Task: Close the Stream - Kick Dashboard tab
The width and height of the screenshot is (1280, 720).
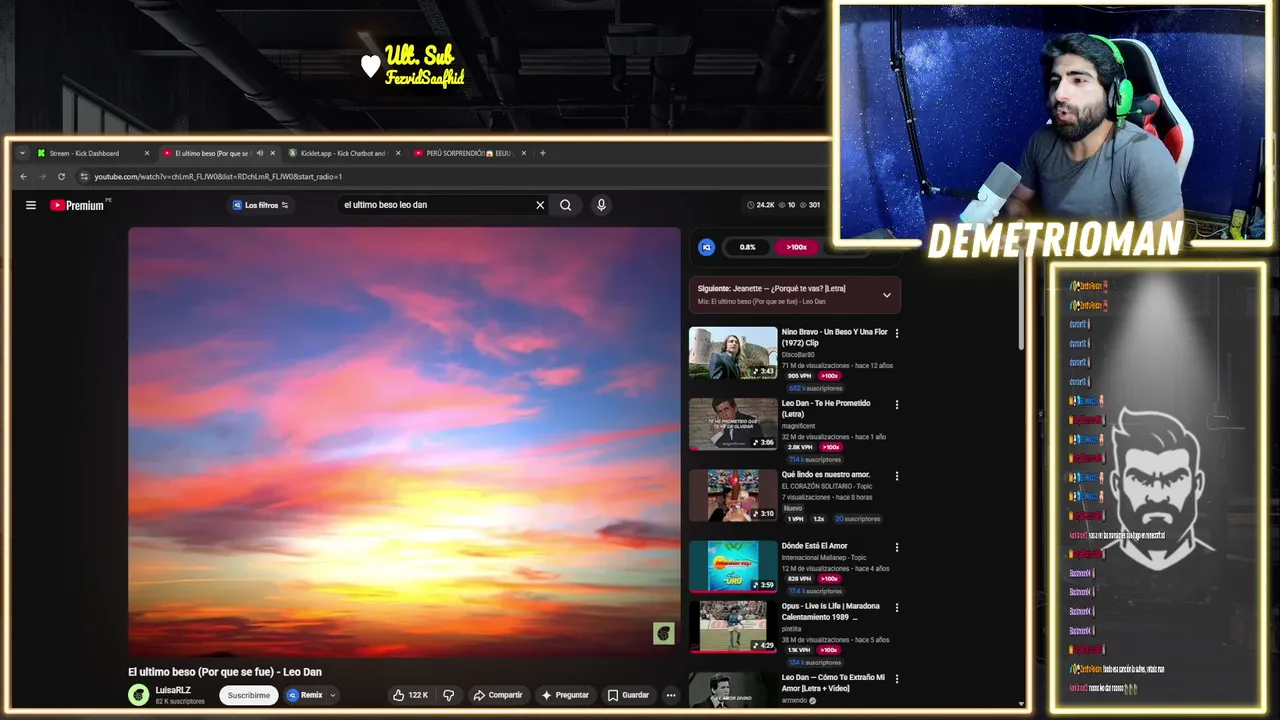Action: 147,153
